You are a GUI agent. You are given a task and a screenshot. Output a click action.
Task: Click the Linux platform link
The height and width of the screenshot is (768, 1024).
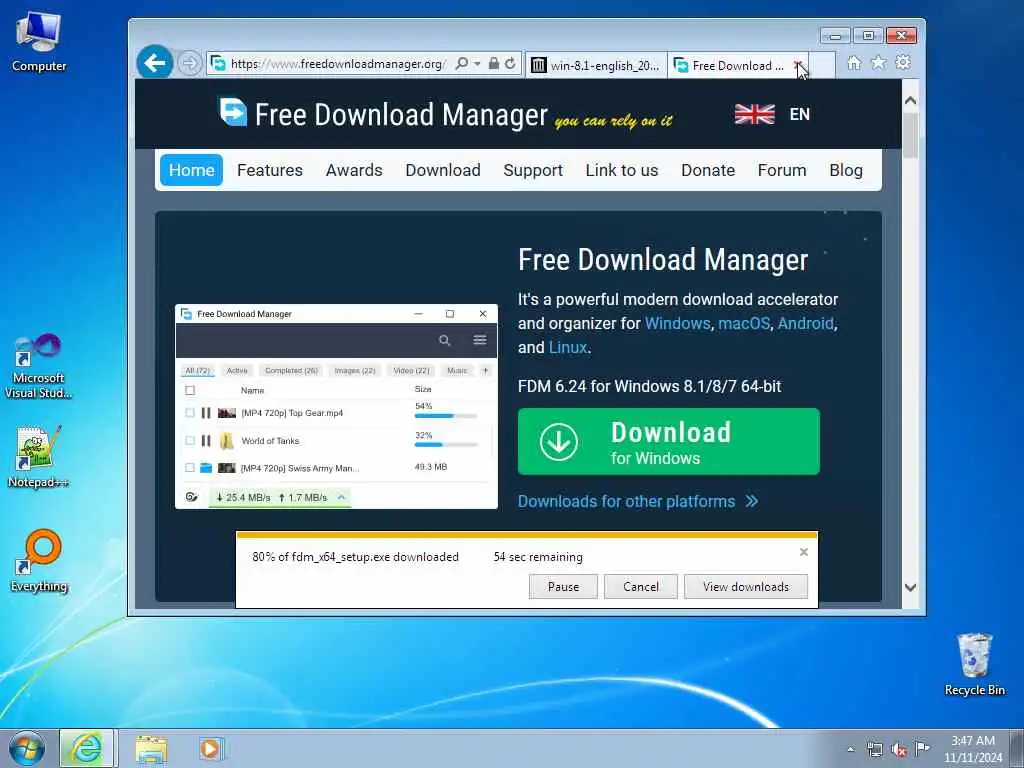click(568, 347)
